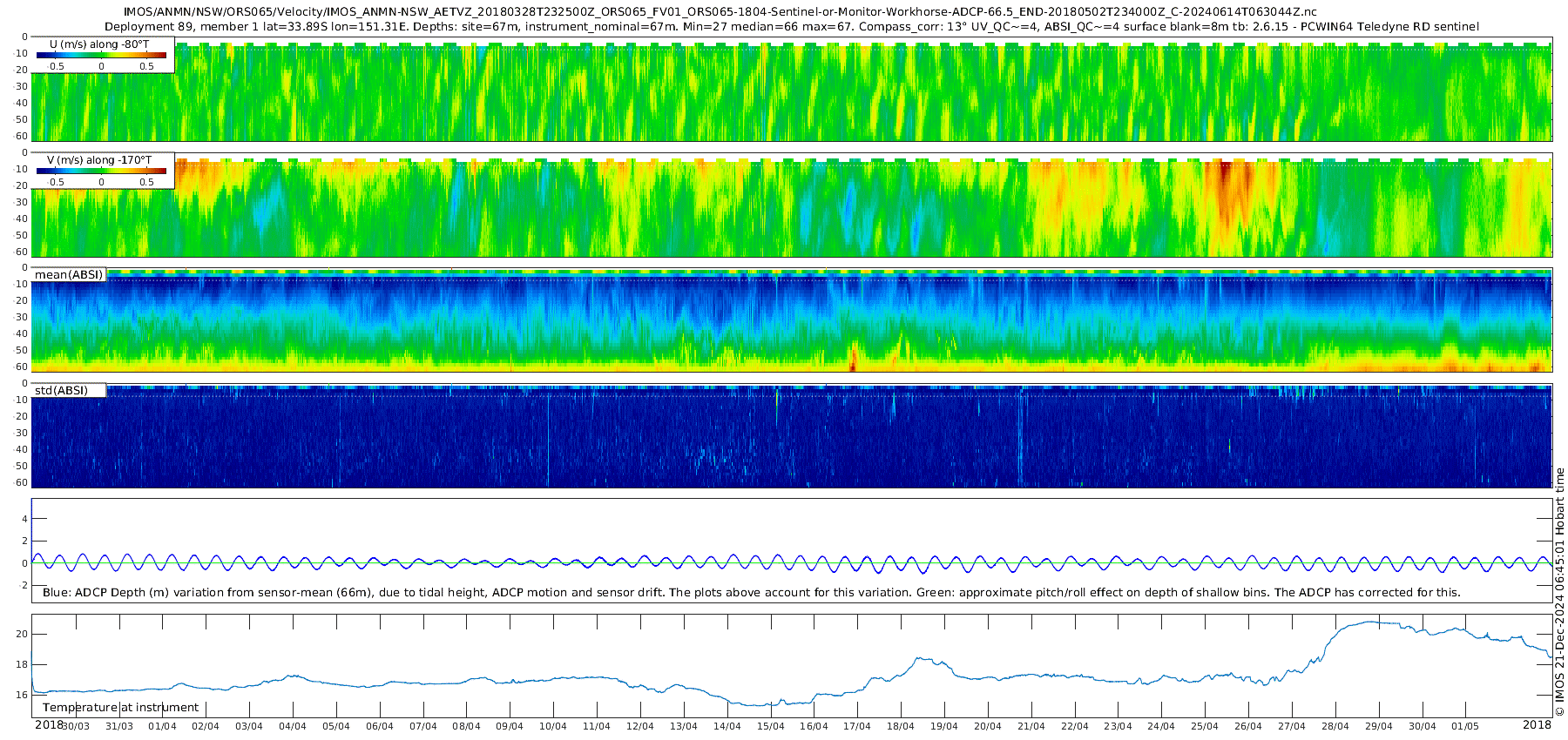Select the std(ABSI) panel label
The image size is (1568, 740).
[x=62, y=391]
